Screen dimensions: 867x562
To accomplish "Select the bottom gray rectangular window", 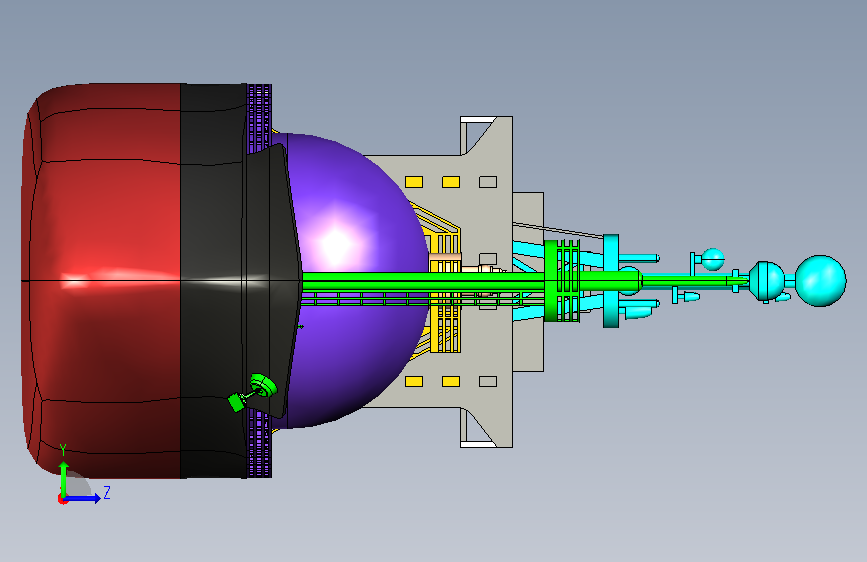I will [x=488, y=381].
